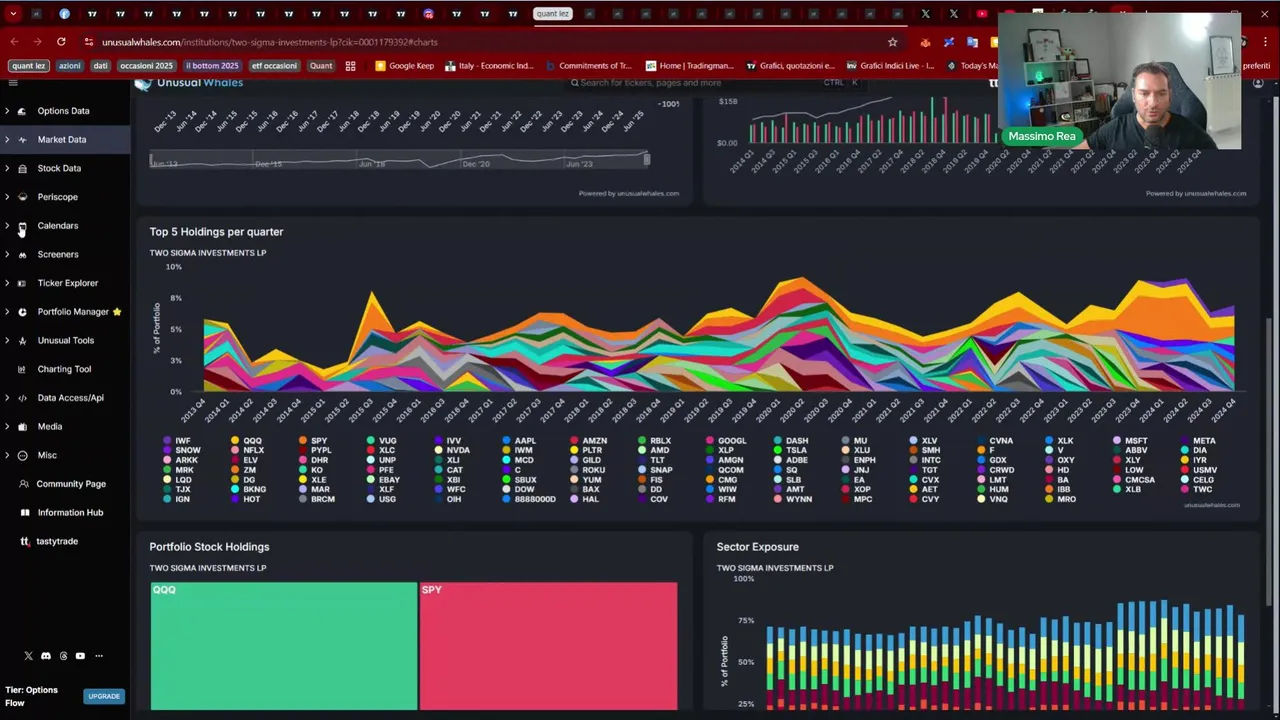Click the Stock Data sidebar icon
Viewport: 1280px width, 720px height.
[22, 168]
